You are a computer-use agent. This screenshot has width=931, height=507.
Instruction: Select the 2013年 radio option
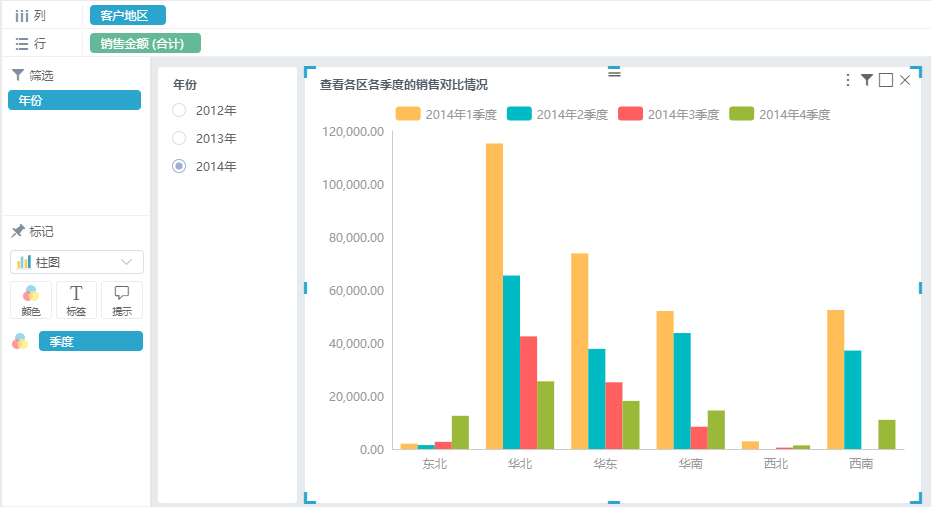coord(179,138)
